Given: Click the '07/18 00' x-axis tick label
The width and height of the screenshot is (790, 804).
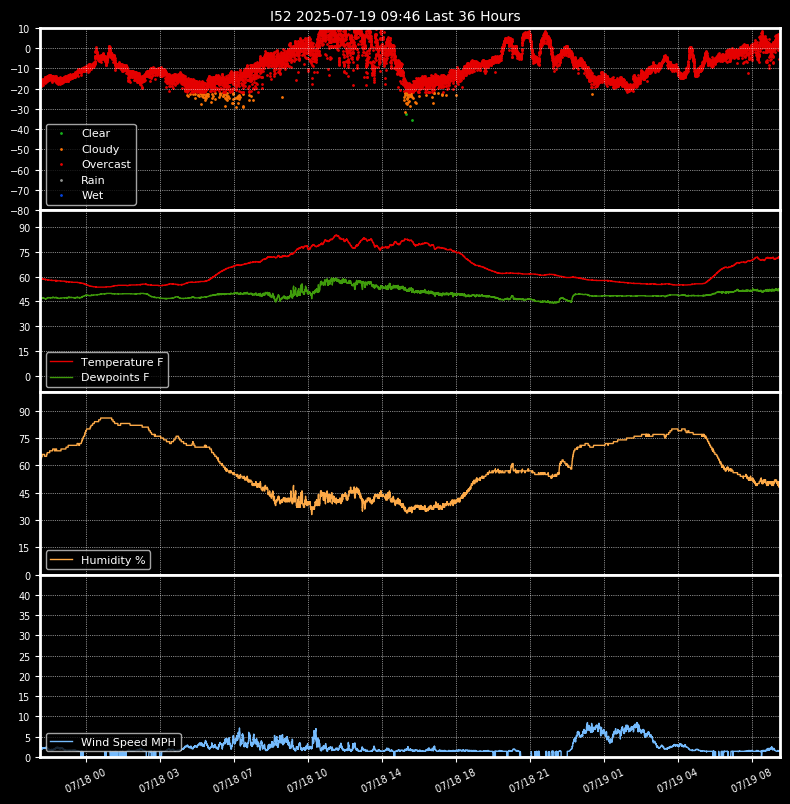Looking at the screenshot, I should (85, 780).
